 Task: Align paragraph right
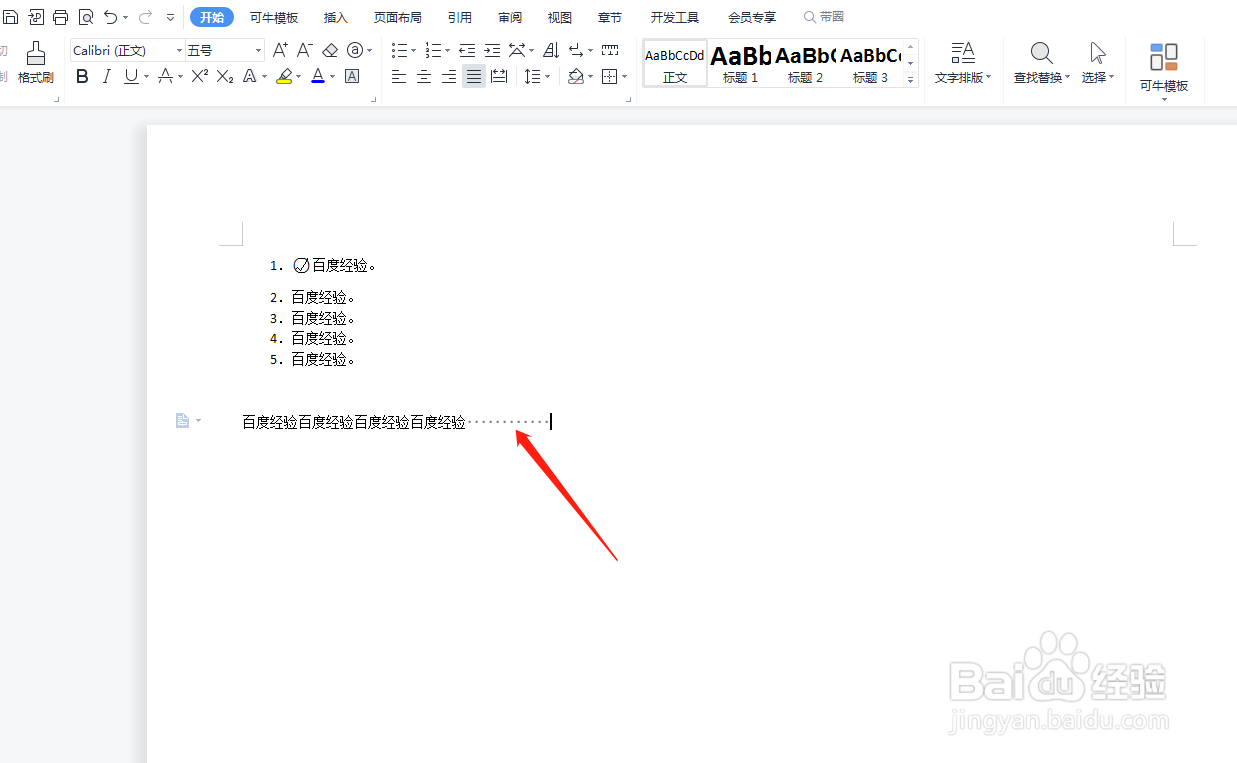449,76
